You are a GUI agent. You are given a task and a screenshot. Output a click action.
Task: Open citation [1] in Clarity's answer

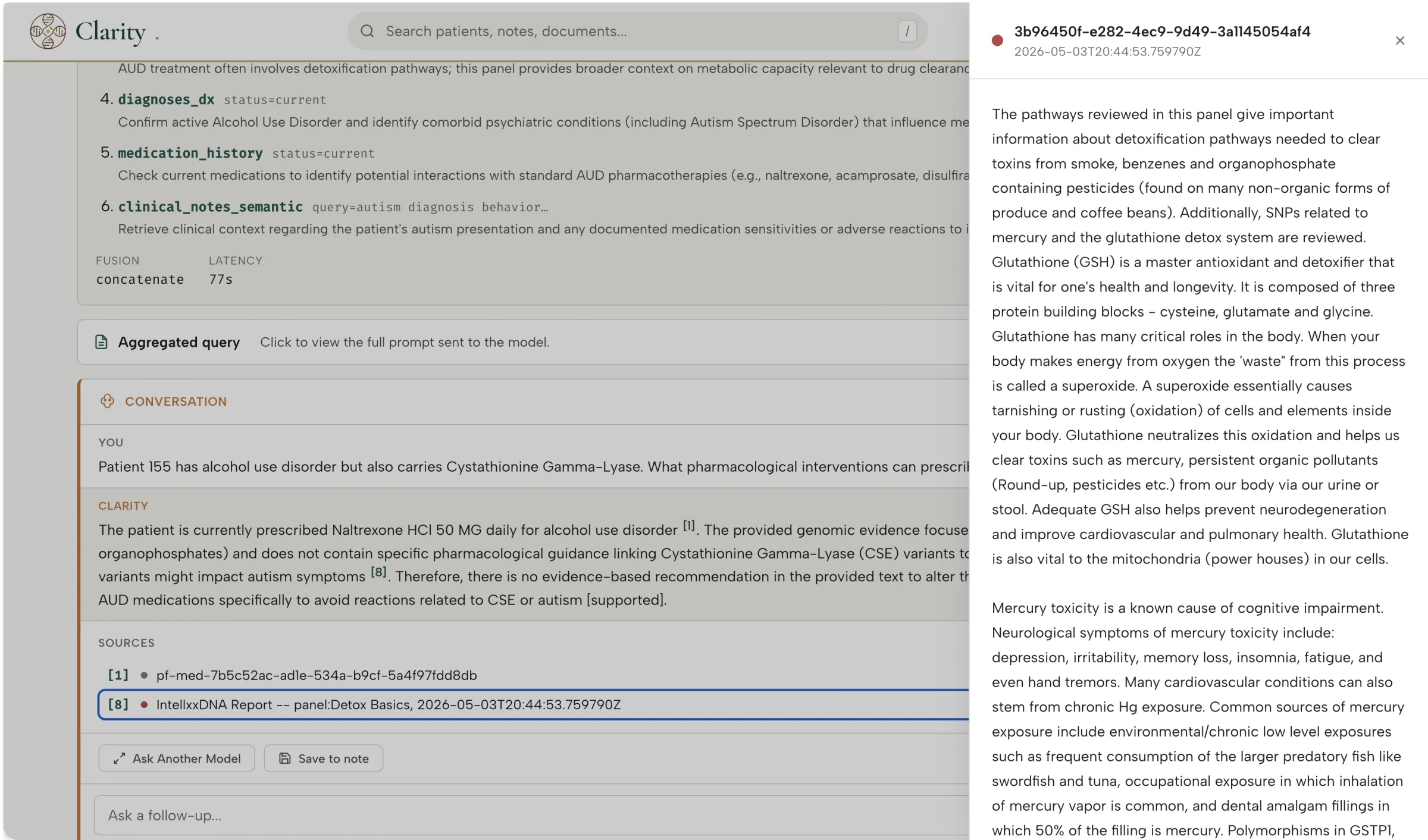688,526
